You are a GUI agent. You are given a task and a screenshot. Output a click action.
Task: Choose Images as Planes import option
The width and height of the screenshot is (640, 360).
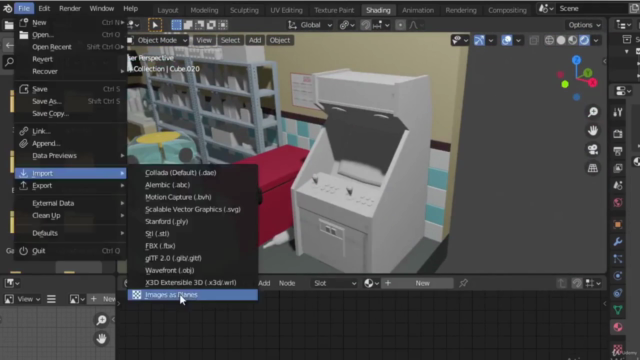192,295
